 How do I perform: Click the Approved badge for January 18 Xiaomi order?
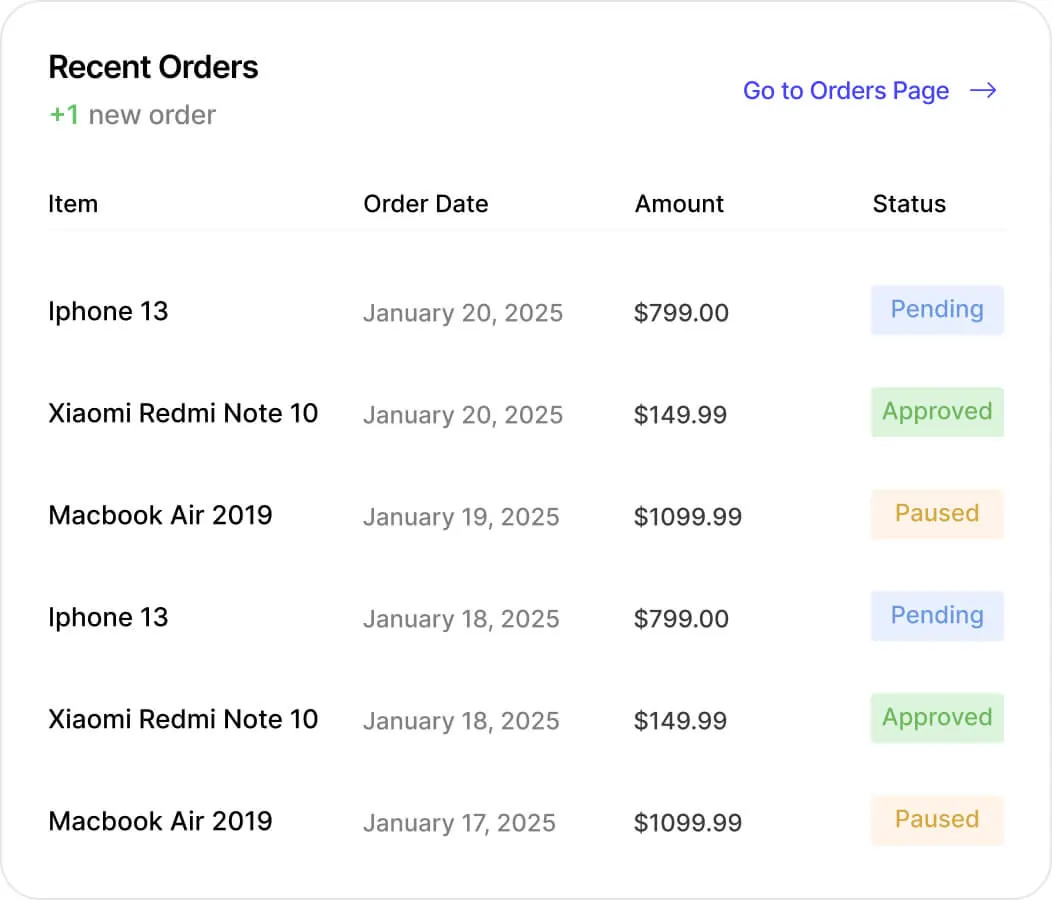click(x=937, y=718)
